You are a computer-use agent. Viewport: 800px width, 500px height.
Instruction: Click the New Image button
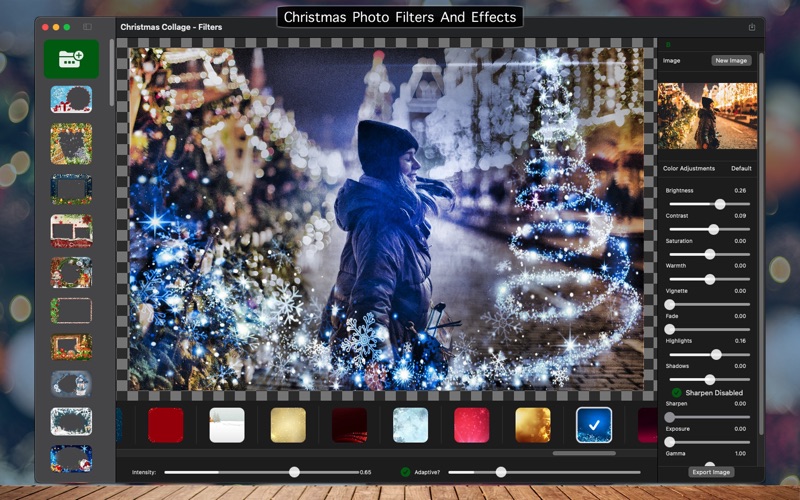[x=731, y=60]
